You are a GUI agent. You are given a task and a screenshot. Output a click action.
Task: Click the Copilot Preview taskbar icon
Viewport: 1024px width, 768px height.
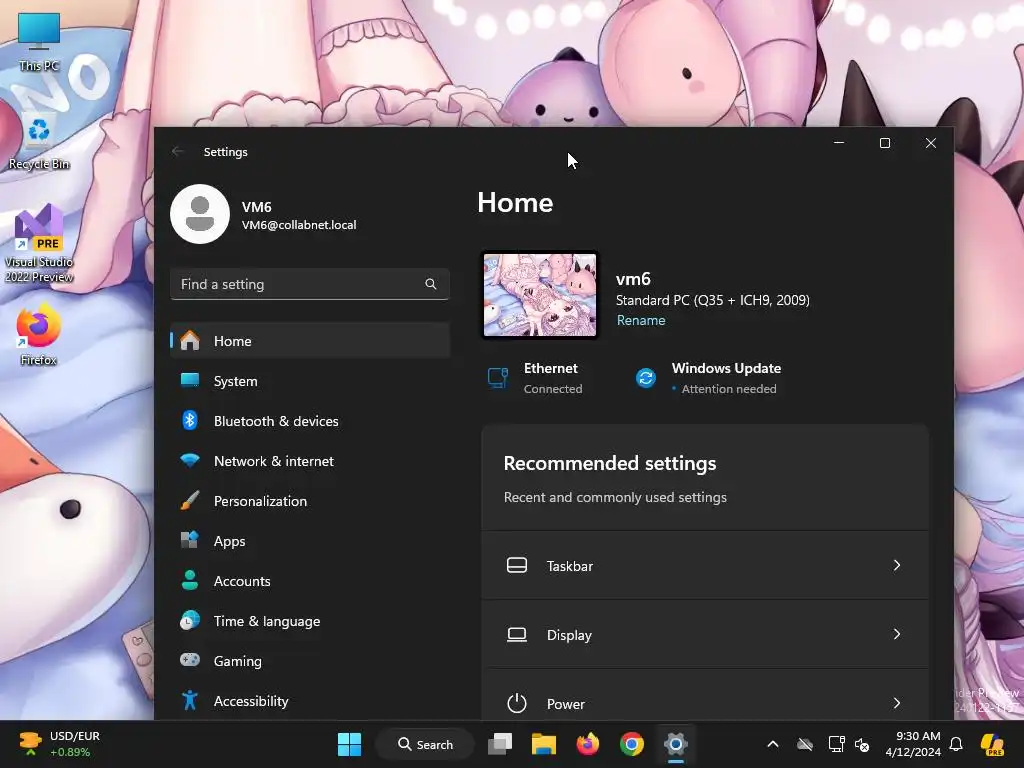[x=992, y=744]
